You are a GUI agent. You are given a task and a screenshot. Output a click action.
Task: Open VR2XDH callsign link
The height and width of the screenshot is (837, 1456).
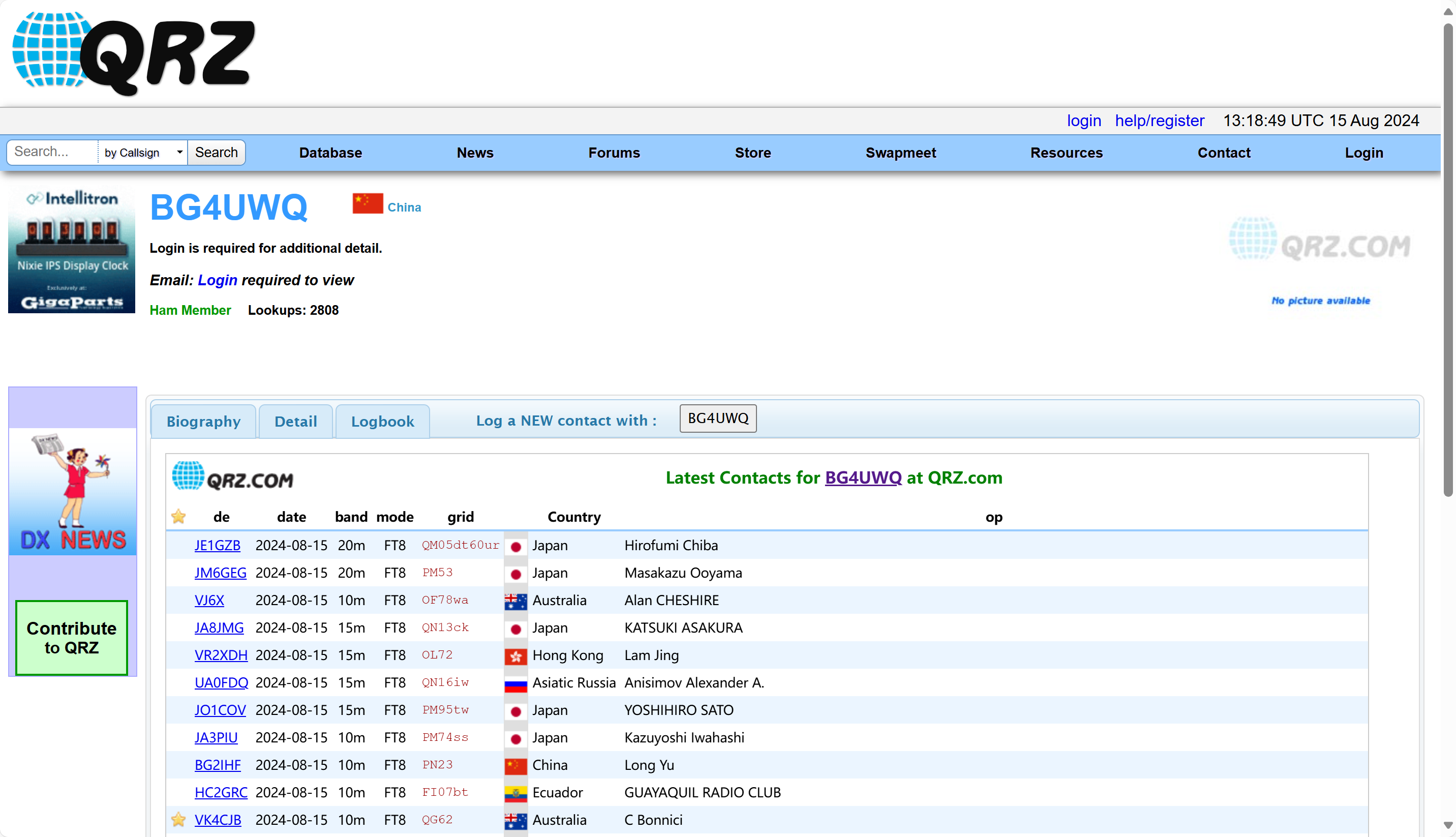click(x=221, y=655)
